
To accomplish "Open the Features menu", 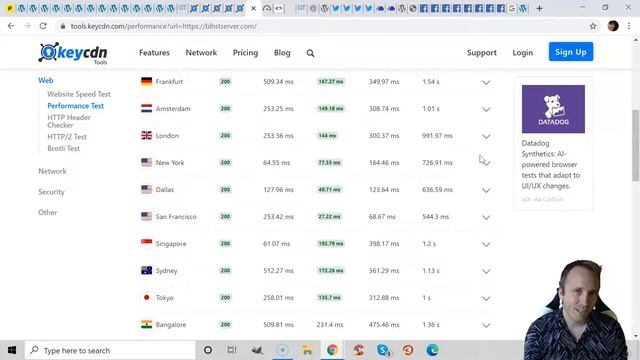I will point(154,53).
